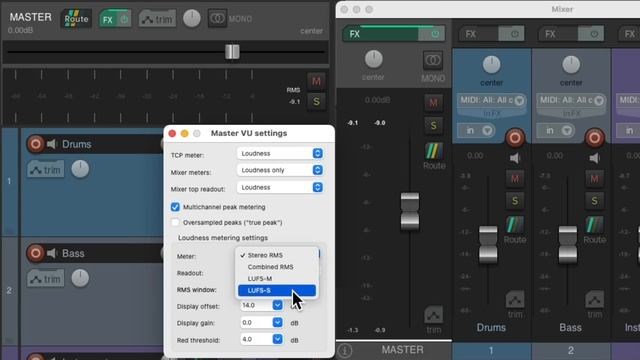Image resolution: width=640 pixels, height=360 pixels.
Task: Arm the Bass channel record button in Mixer
Action: point(595,138)
